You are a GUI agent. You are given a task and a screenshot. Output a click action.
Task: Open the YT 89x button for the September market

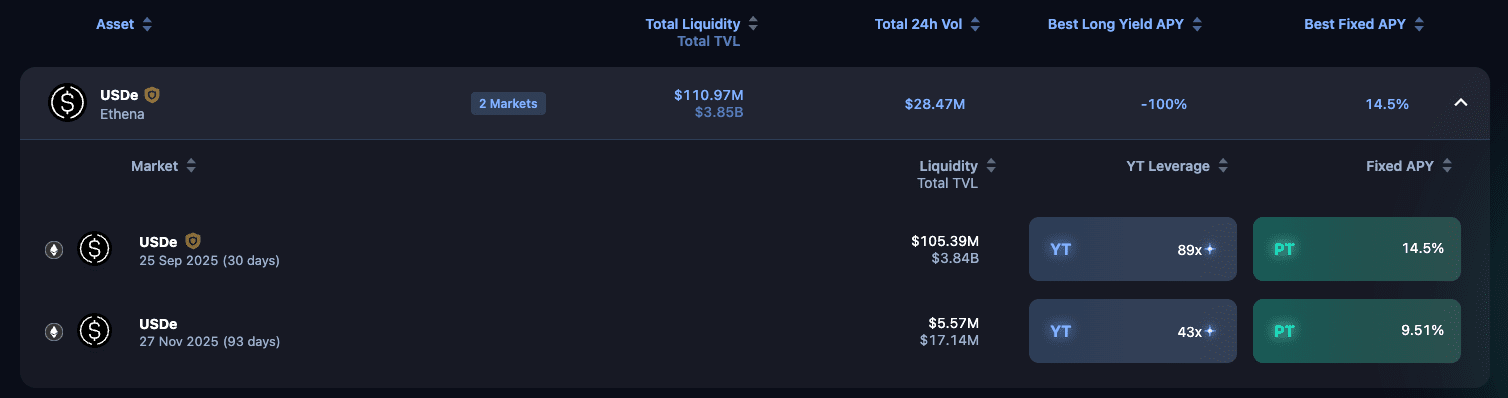[x=1133, y=249]
